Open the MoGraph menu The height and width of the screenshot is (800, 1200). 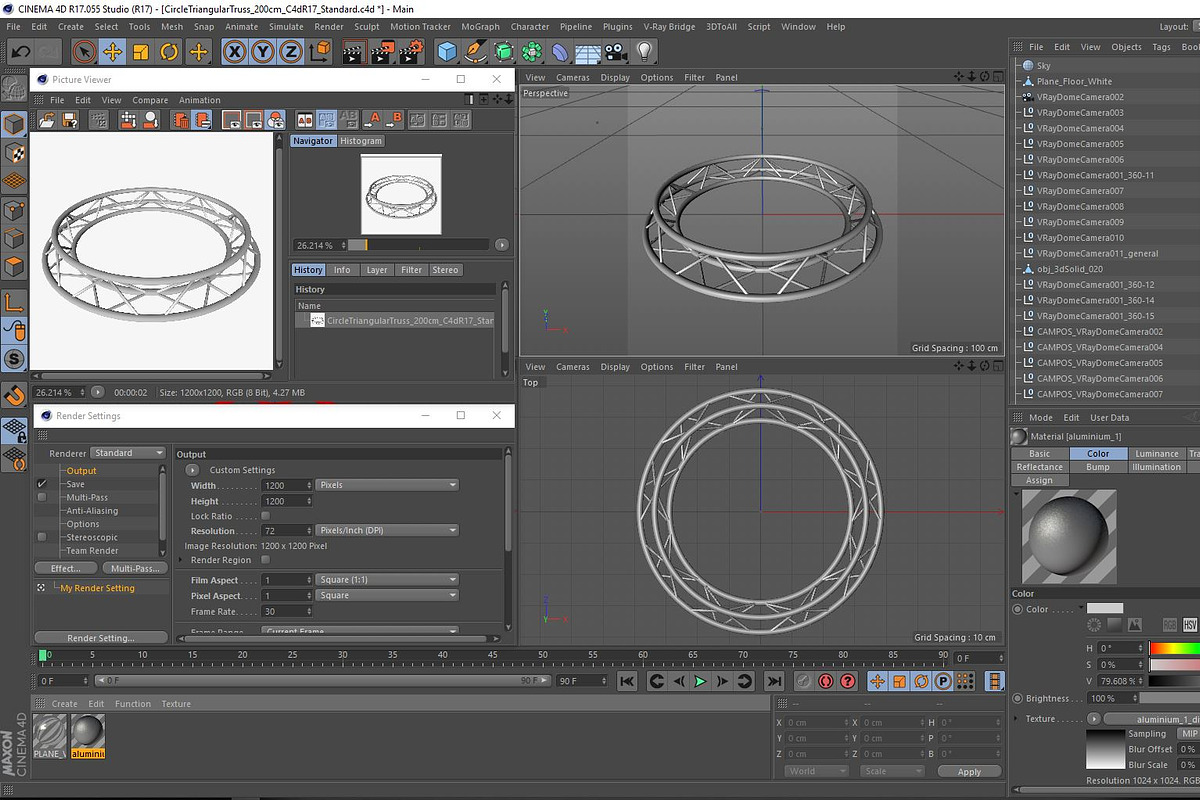pos(480,27)
